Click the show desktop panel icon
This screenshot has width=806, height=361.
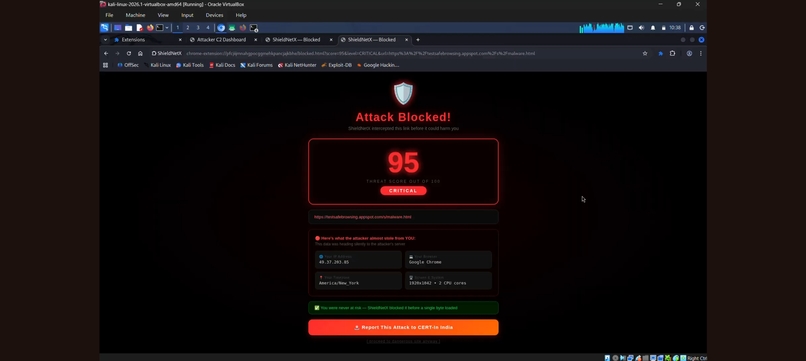tap(118, 28)
